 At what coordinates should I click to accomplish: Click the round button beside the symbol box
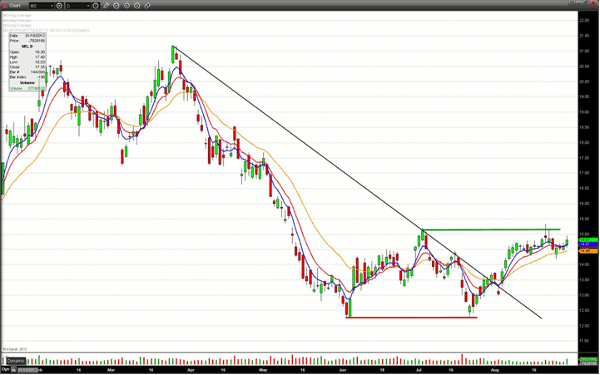(x=59, y=6)
